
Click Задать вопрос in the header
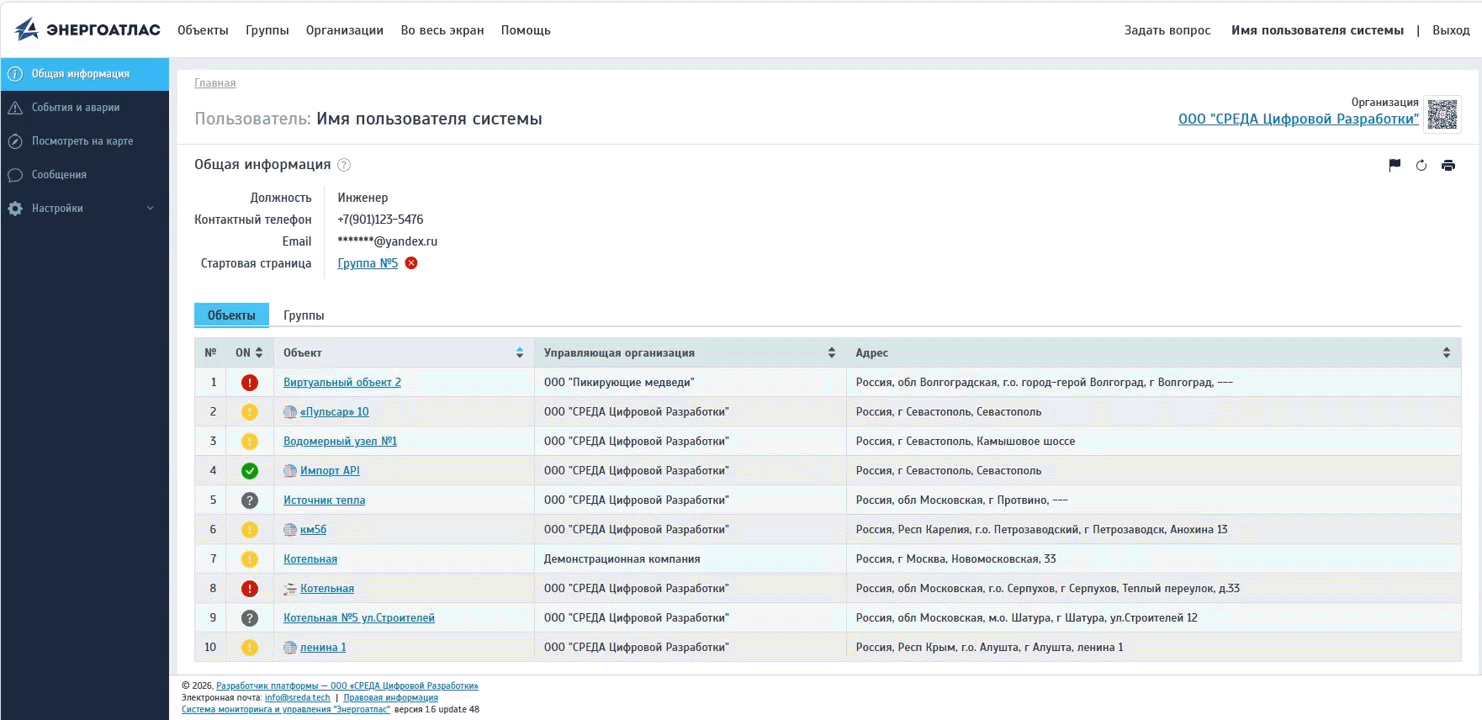click(x=1167, y=30)
